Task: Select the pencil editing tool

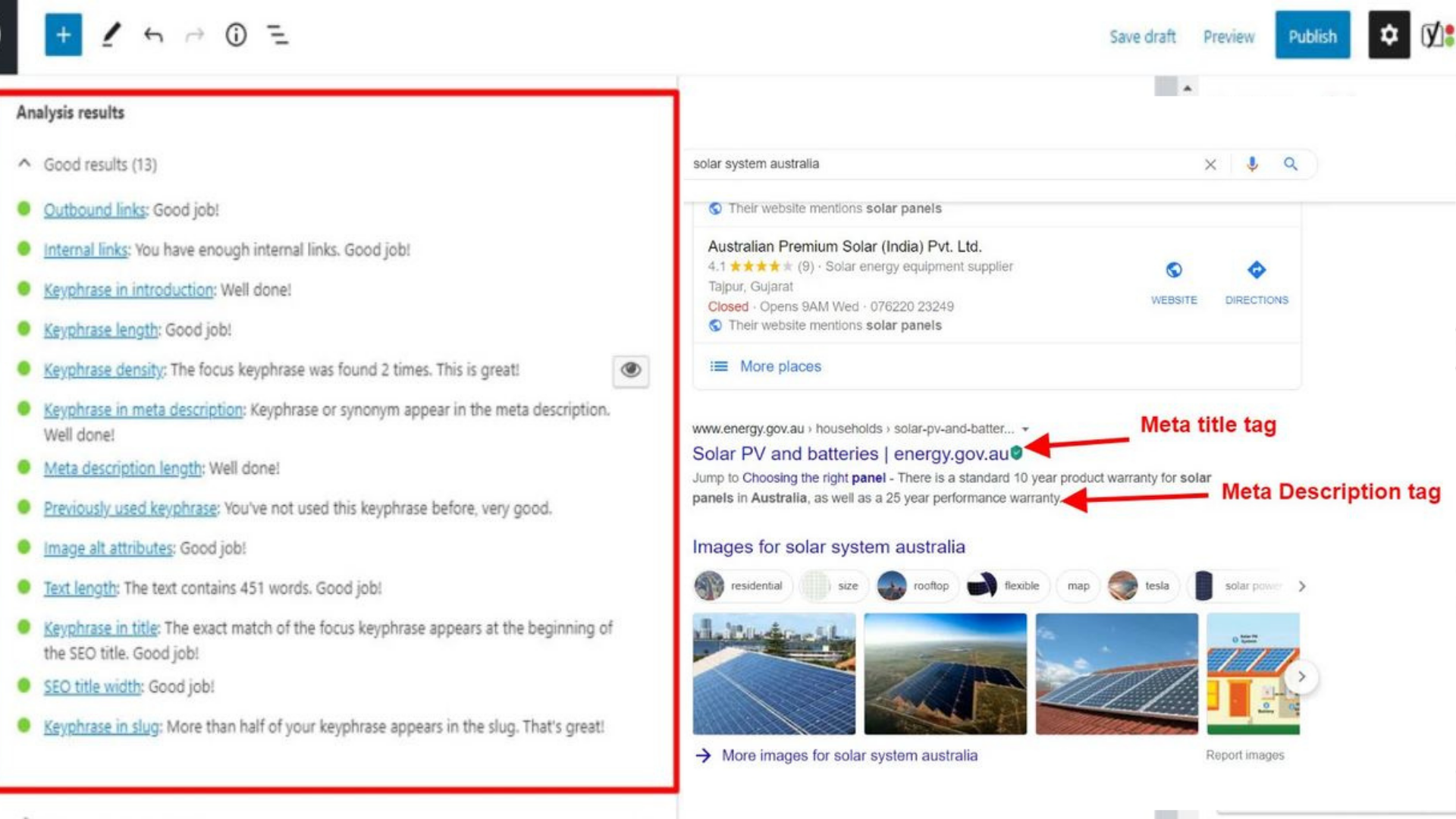Action: 112,34
